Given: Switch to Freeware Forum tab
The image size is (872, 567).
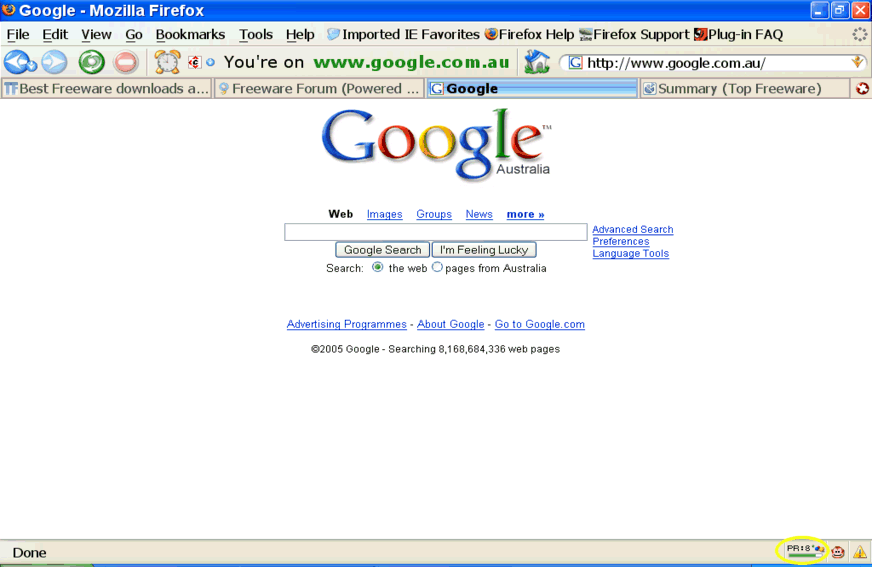Looking at the screenshot, I should (319, 88).
